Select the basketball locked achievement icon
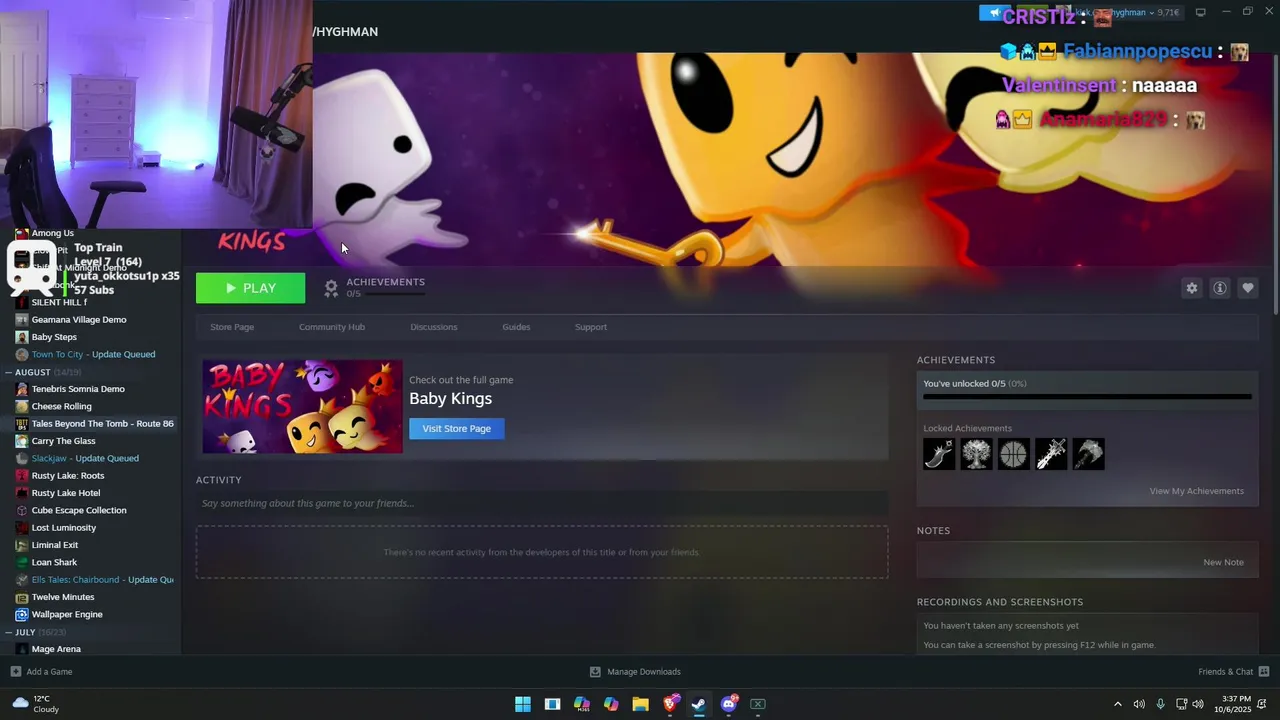This screenshot has height=720, width=1280. [x=1013, y=454]
